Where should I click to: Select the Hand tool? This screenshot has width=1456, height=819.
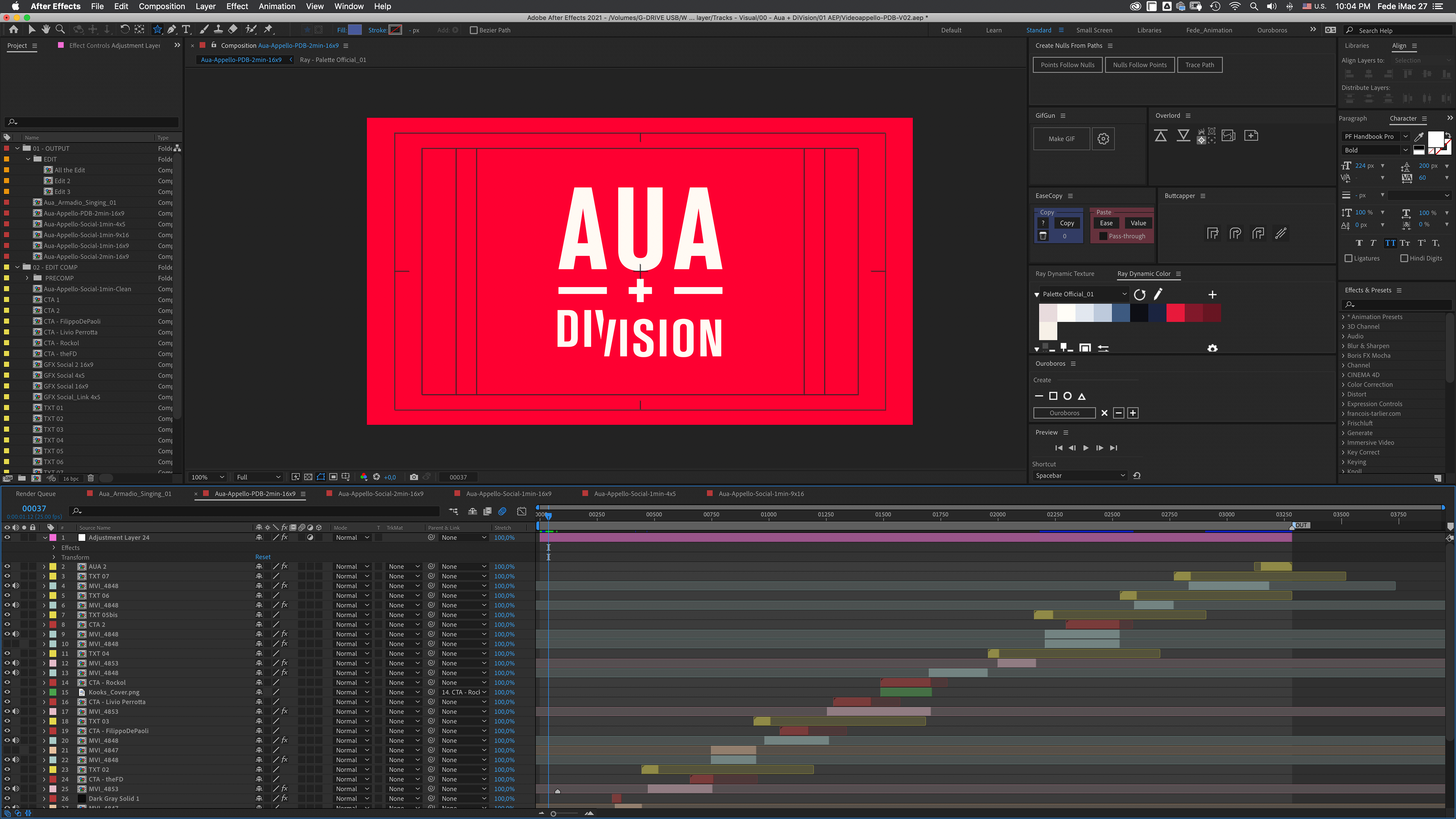point(46,30)
